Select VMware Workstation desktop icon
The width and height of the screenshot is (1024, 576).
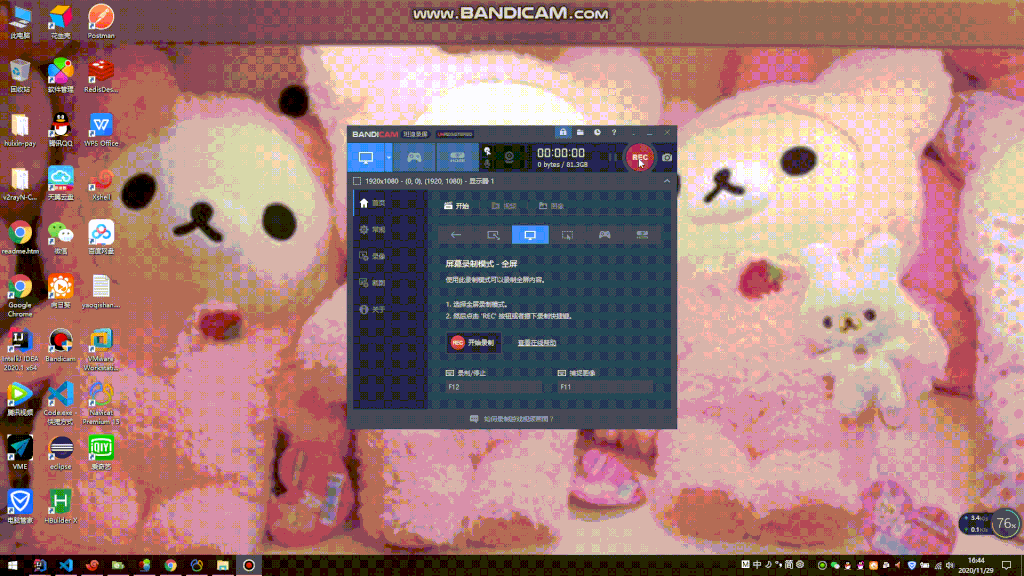(x=101, y=350)
